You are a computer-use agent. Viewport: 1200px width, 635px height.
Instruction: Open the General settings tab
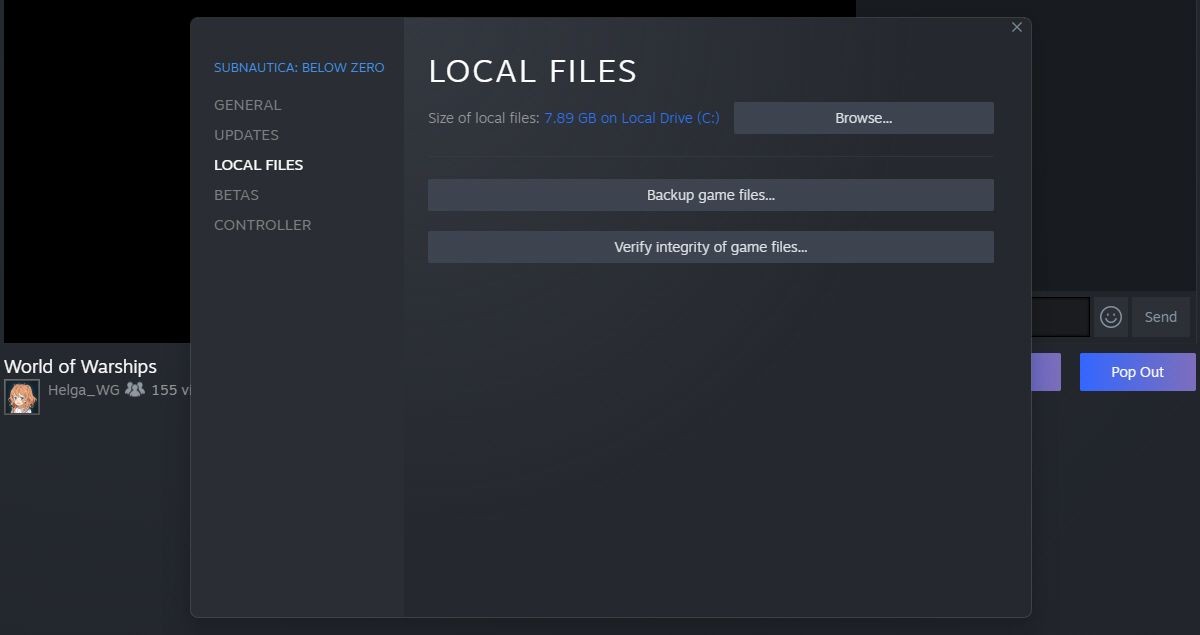247,105
